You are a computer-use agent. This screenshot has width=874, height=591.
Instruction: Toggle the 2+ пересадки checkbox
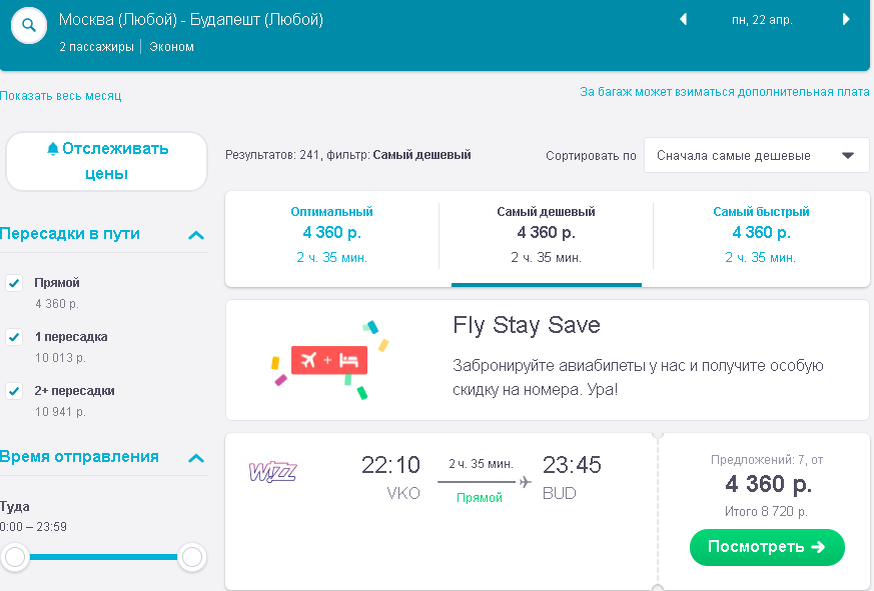click(x=15, y=391)
